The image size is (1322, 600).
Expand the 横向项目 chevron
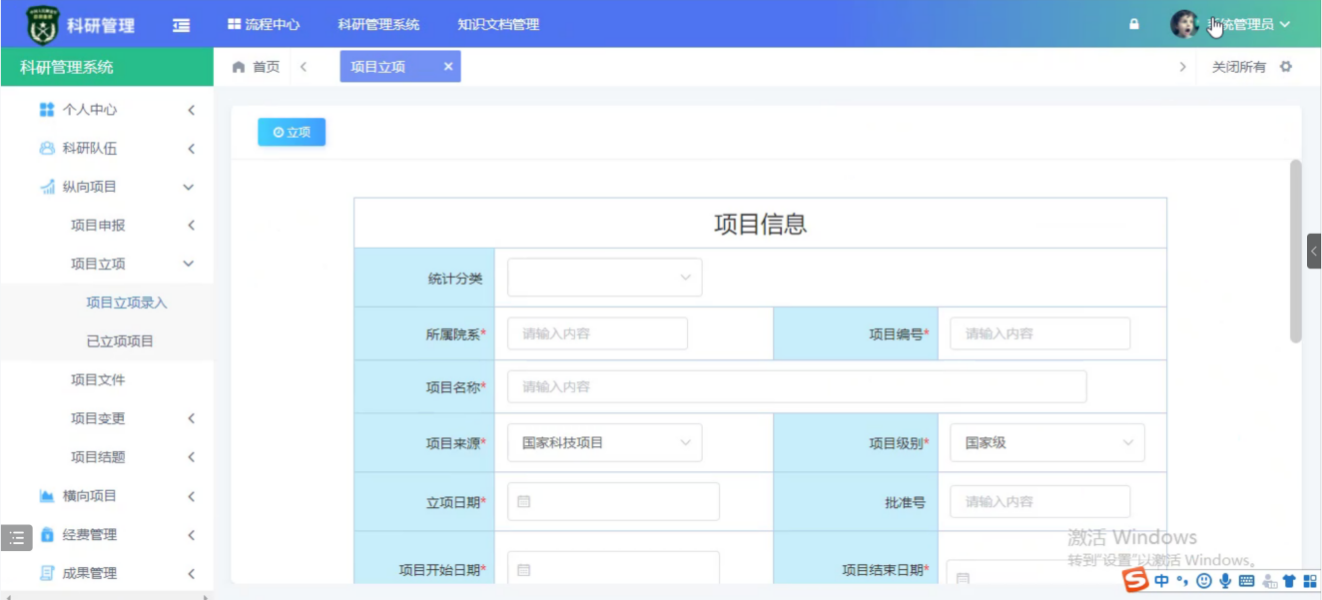tap(190, 496)
